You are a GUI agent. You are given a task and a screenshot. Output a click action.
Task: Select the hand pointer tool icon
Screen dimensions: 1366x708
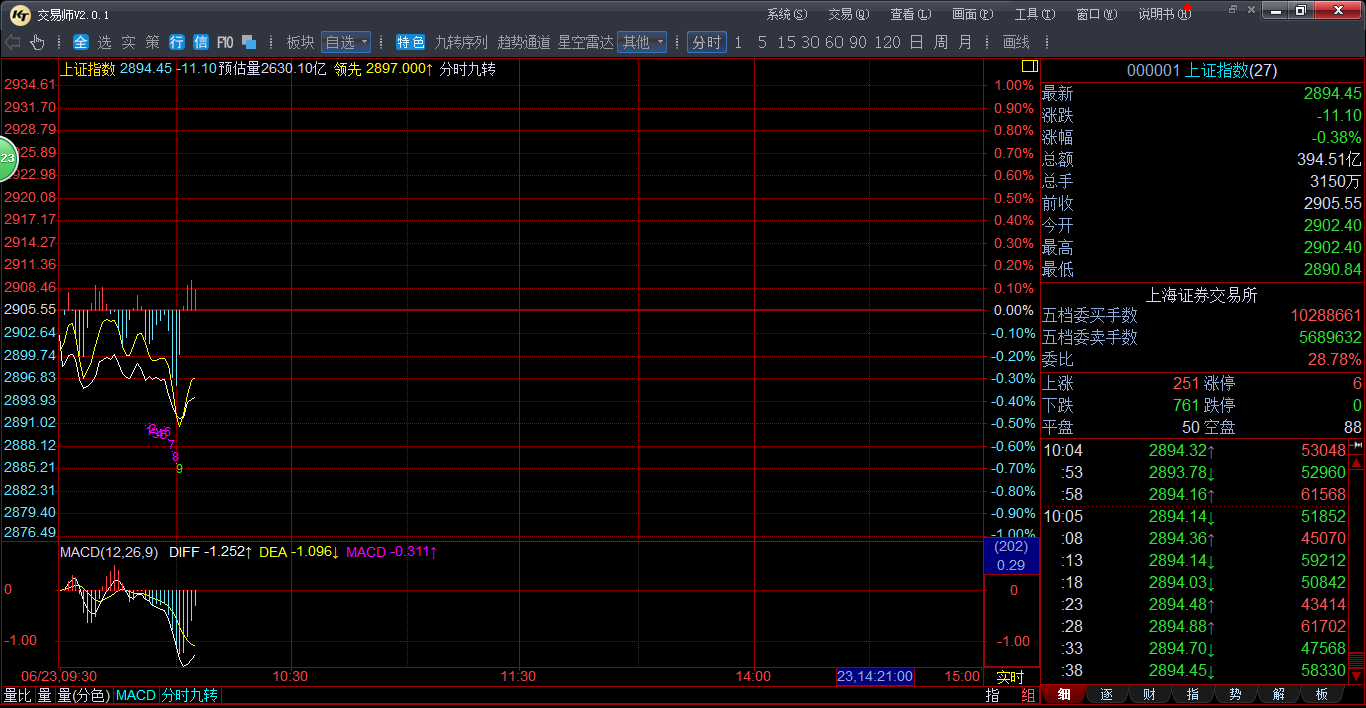[x=38, y=42]
